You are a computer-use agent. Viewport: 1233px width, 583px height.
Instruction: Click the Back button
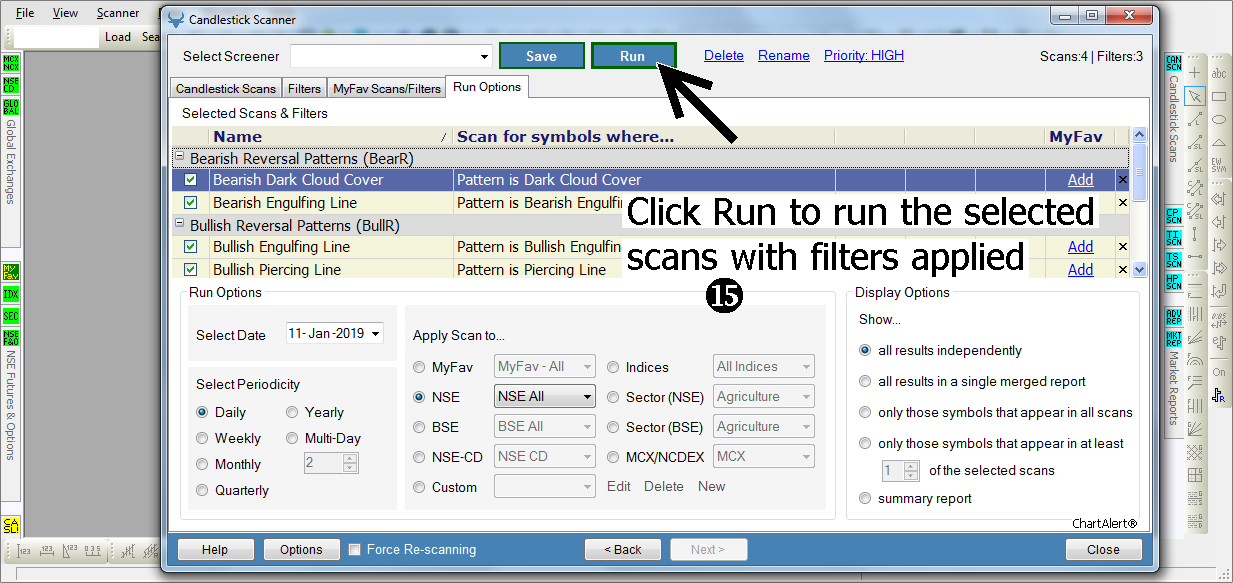pos(625,549)
